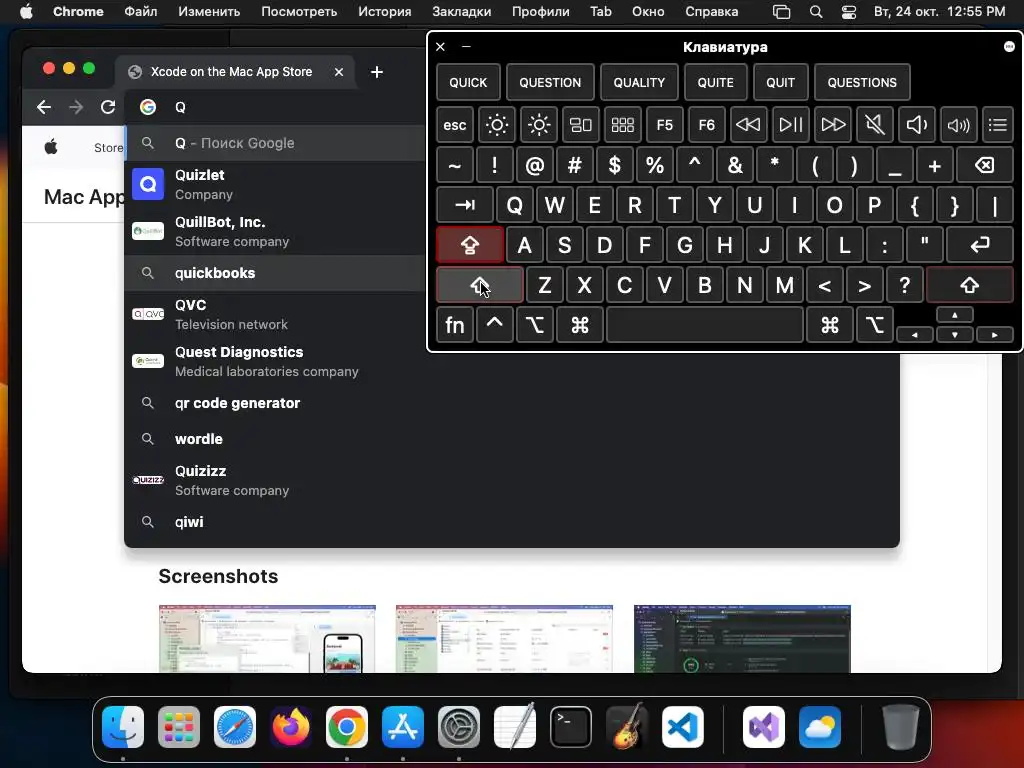The image size is (1024, 768).
Task: Toggle the right command key
Action: (x=829, y=325)
